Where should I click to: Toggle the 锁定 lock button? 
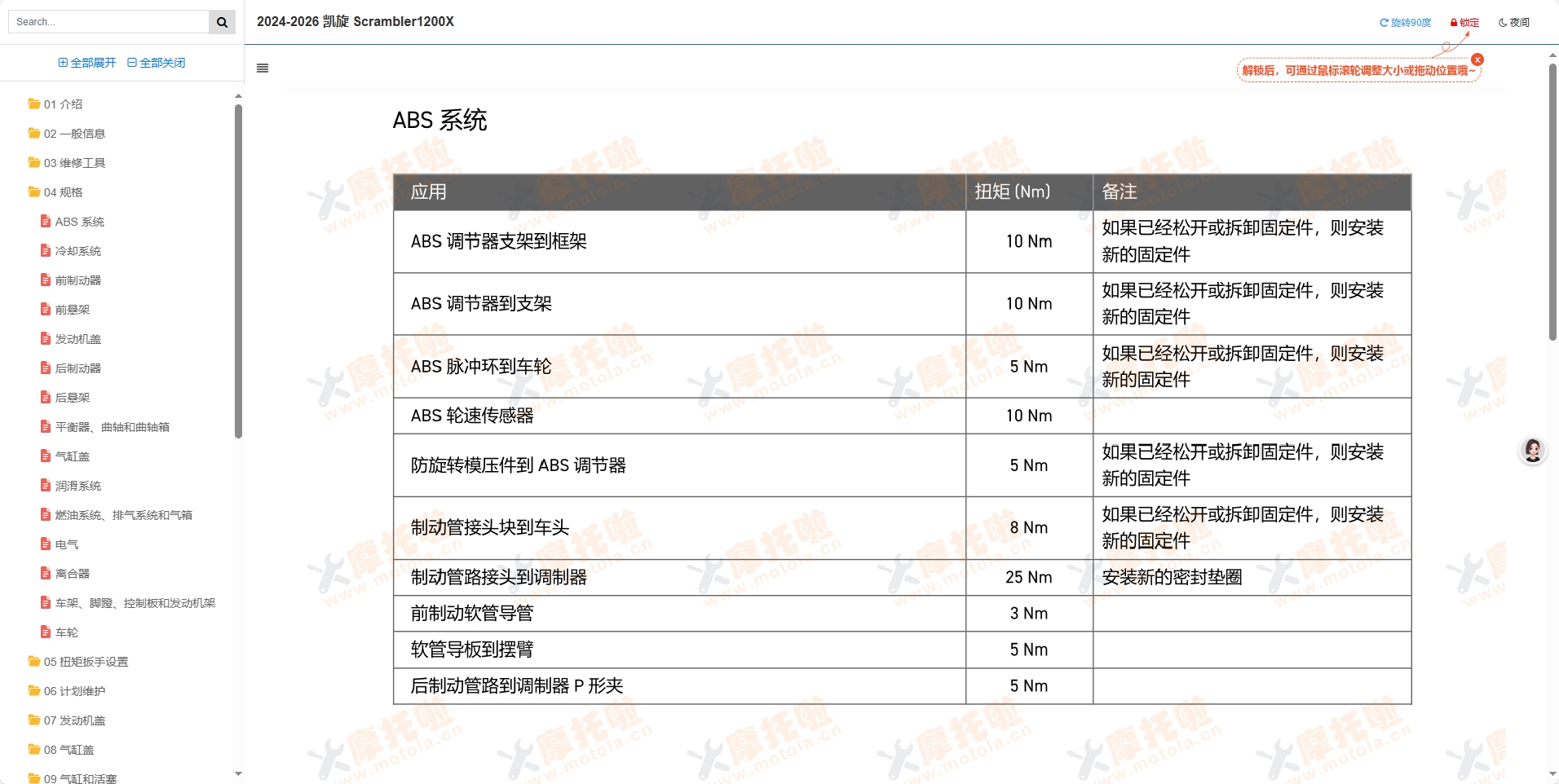pos(1464,23)
